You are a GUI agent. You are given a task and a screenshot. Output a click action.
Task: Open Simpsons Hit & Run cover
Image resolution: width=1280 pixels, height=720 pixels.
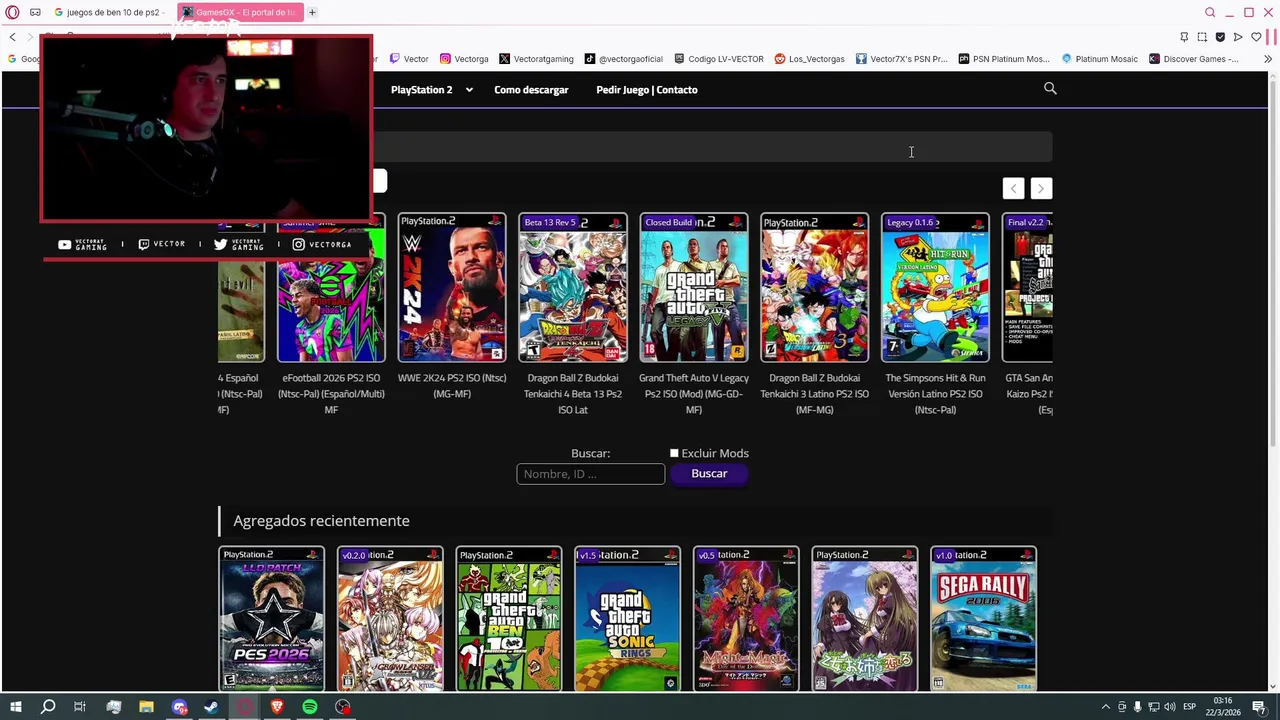pos(935,287)
